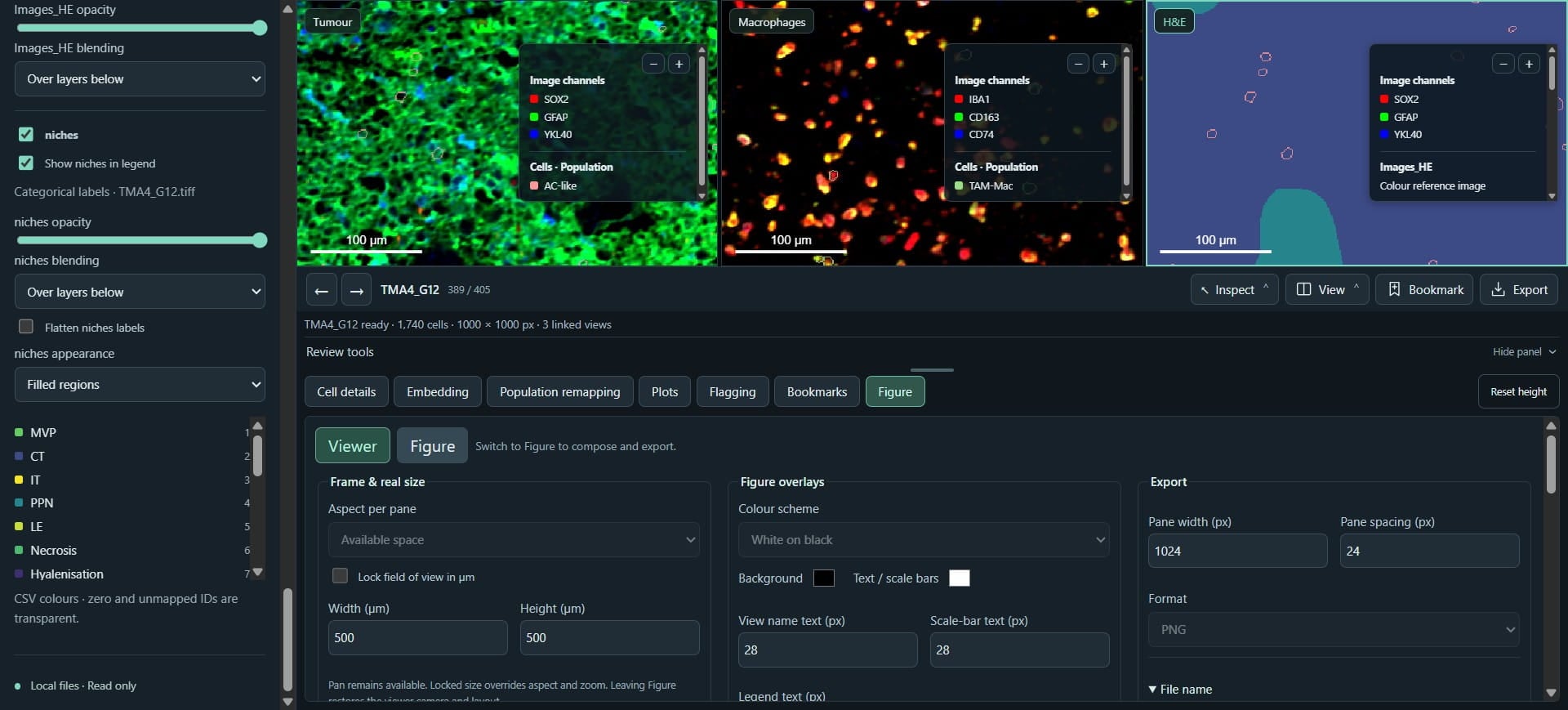The height and width of the screenshot is (710, 1568).
Task: Check Lock field of view in µm
Action: (341, 576)
